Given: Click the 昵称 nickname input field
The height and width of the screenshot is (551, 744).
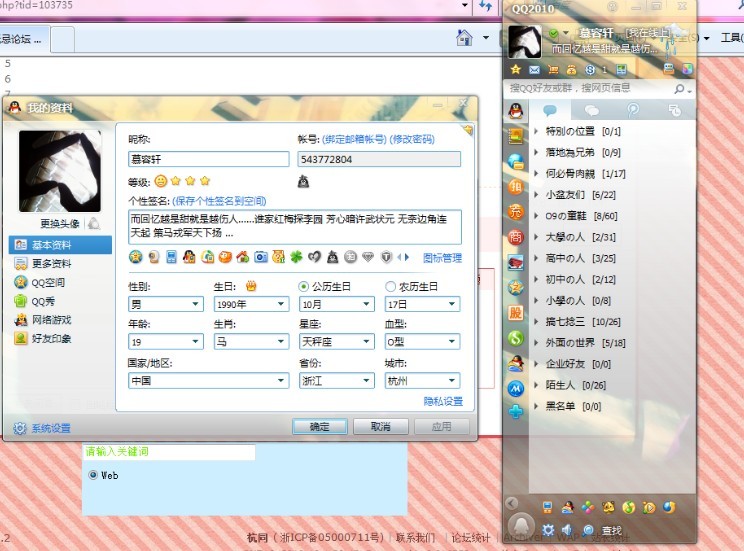Looking at the screenshot, I should point(208,159).
